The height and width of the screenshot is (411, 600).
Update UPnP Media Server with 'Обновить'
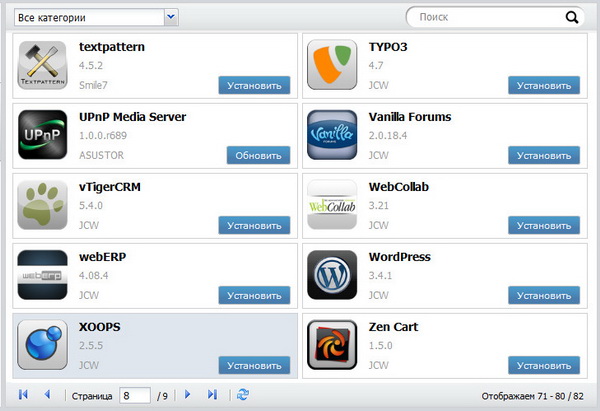pos(254,156)
